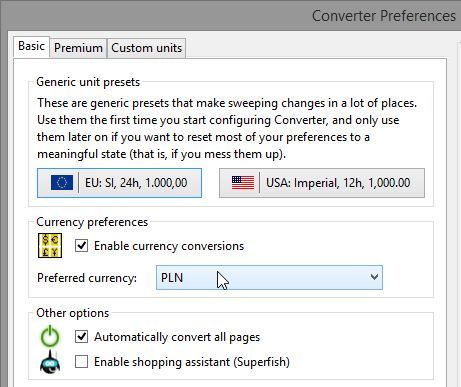This screenshot has width=461, height=387.
Task: Select the PLN currency combo box
Action: pos(269,277)
